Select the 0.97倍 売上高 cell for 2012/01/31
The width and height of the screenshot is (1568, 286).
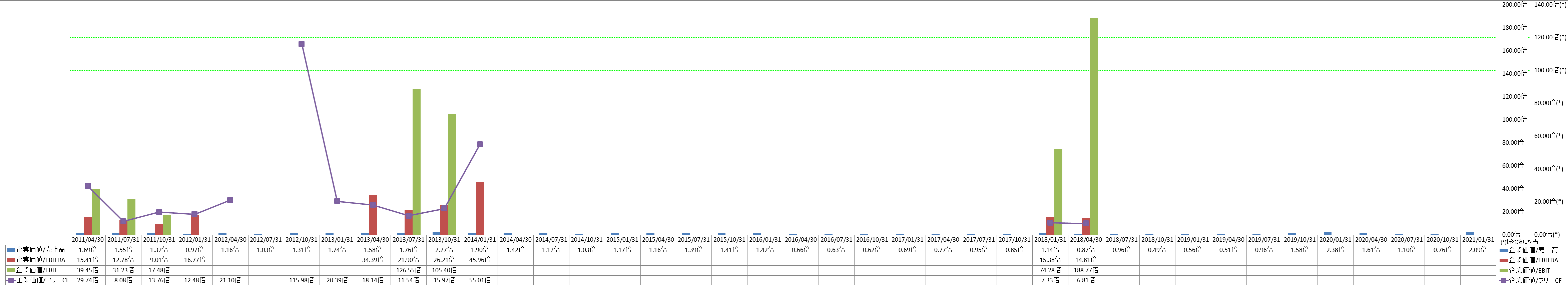[195, 249]
